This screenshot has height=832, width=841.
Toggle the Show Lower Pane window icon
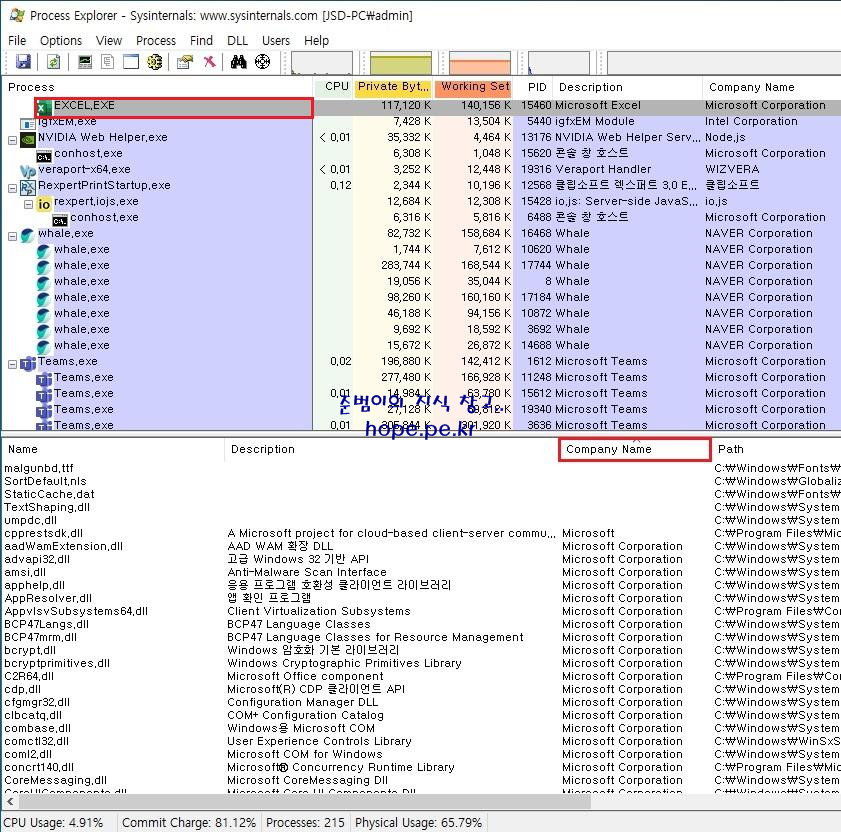[131, 62]
